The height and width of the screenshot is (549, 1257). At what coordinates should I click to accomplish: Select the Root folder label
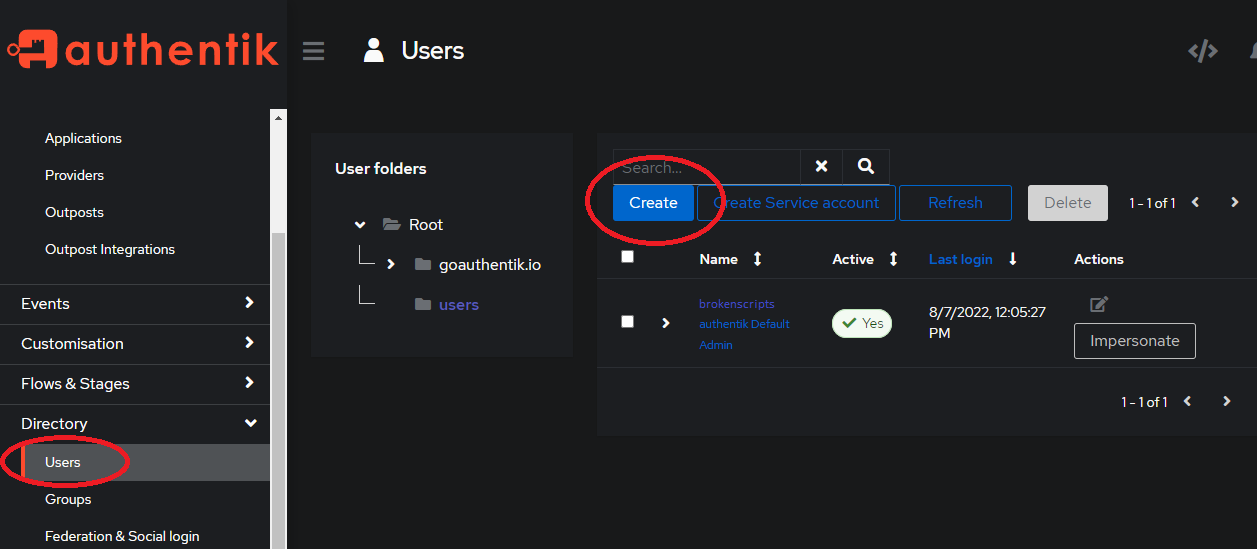tap(426, 225)
